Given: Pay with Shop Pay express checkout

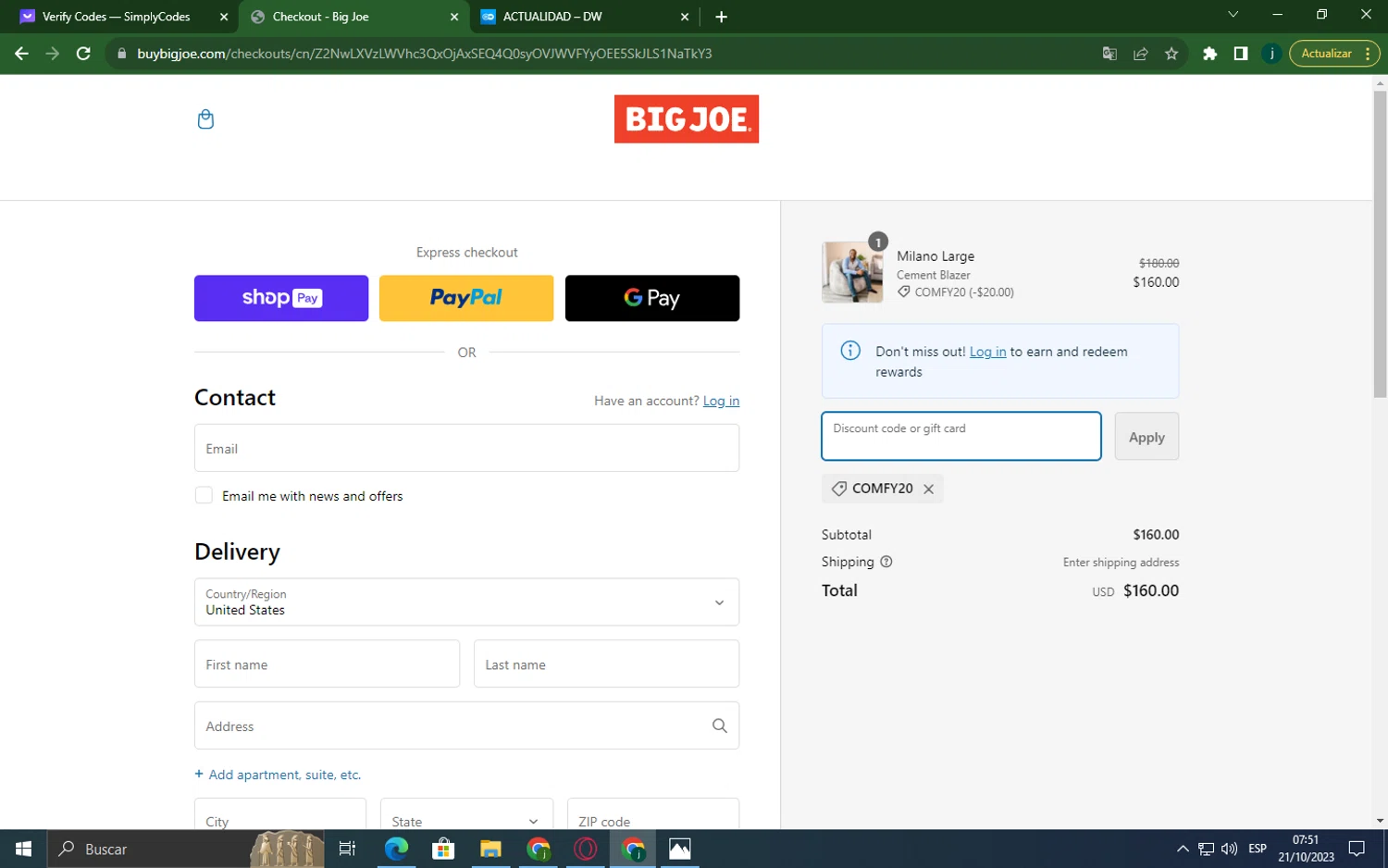Looking at the screenshot, I should click(x=281, y=298).
